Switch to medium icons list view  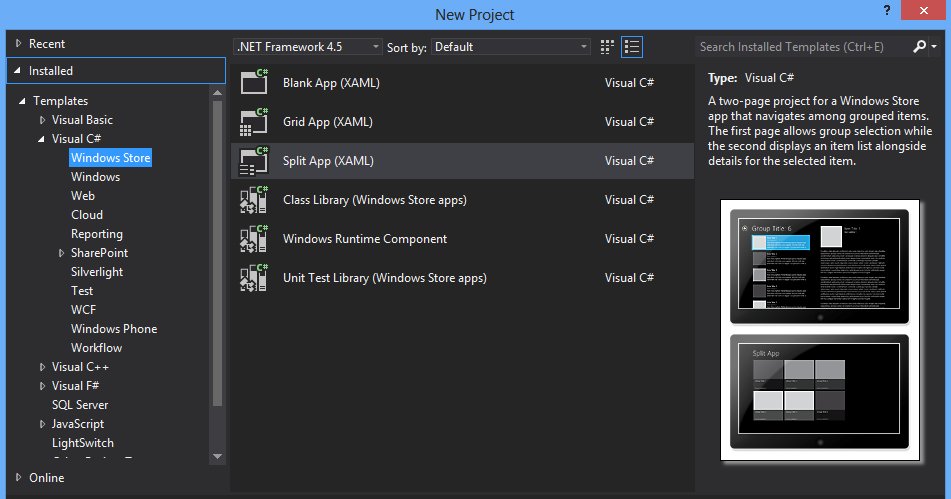pos(631,47)
